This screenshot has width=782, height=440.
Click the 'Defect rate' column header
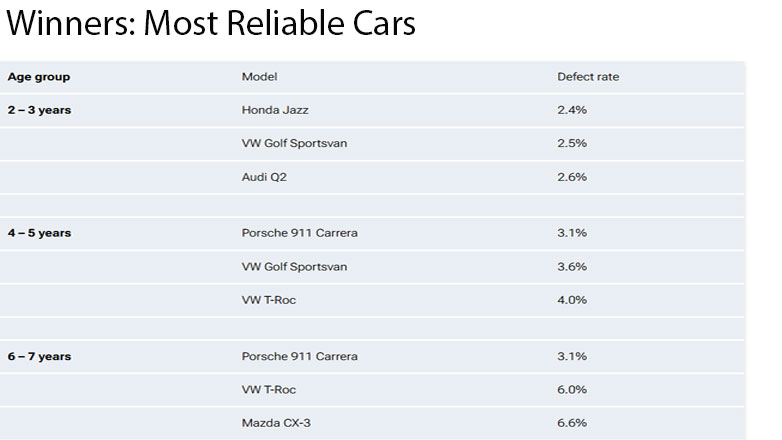pos(588,77)
